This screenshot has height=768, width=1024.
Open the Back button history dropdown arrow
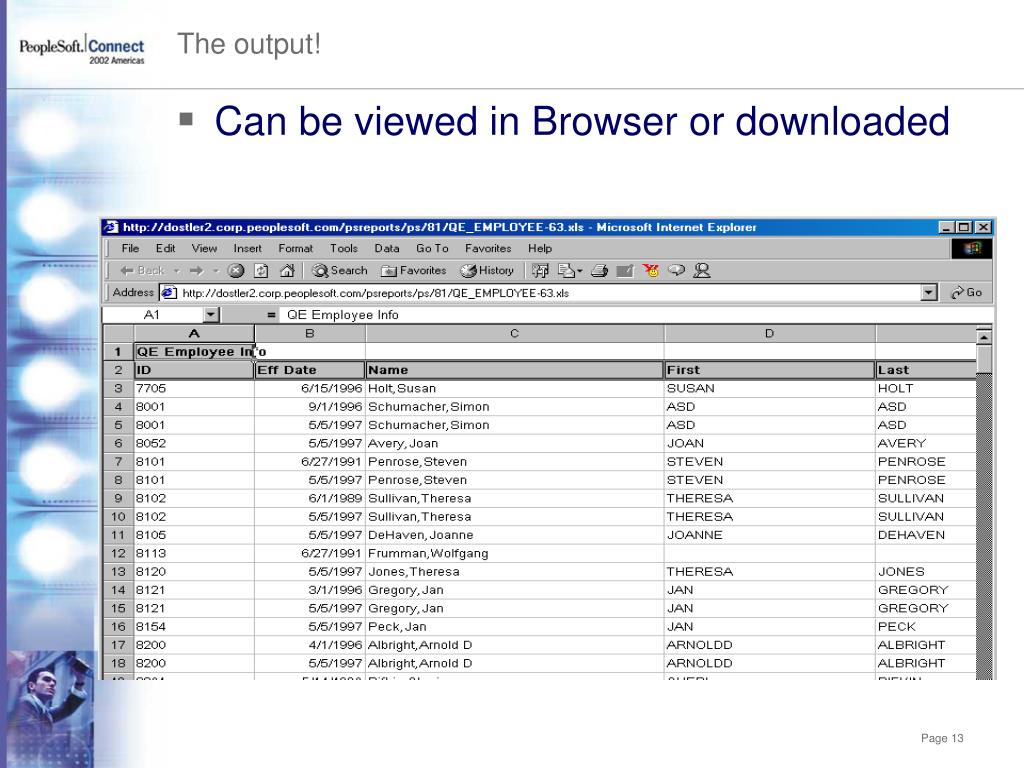click(x=176, y=270)
